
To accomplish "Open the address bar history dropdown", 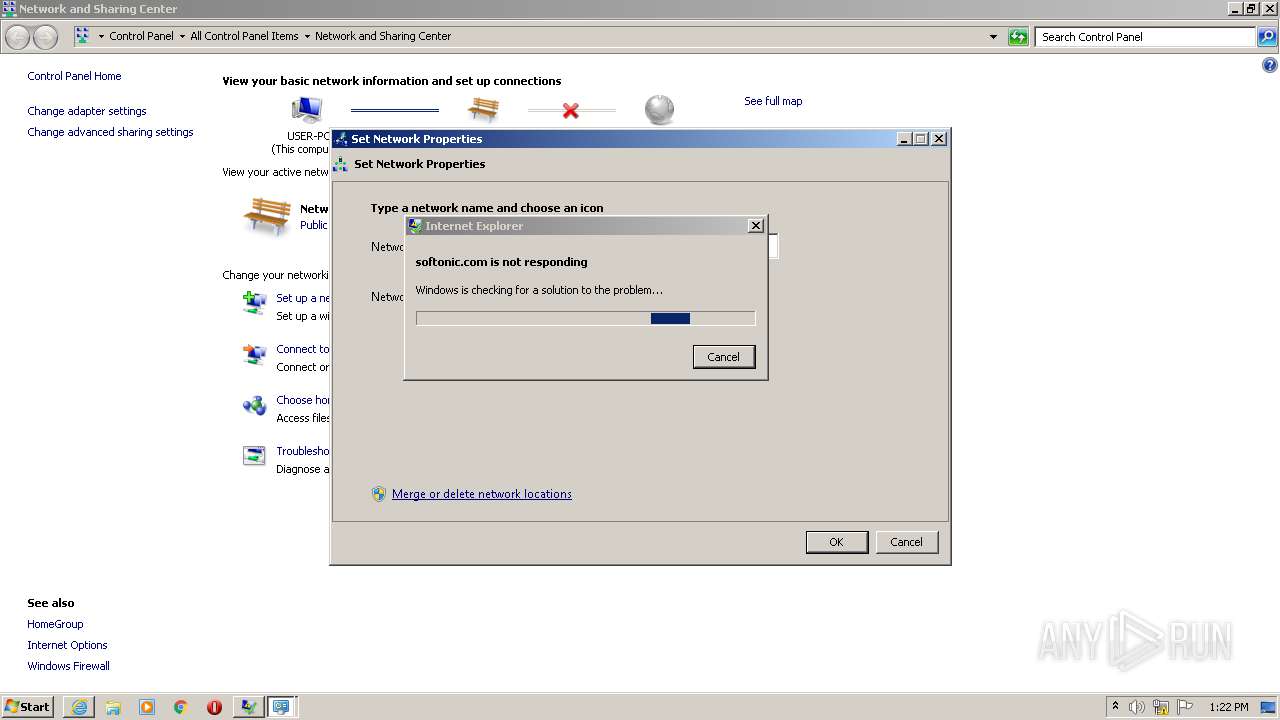I will point(993,37).
